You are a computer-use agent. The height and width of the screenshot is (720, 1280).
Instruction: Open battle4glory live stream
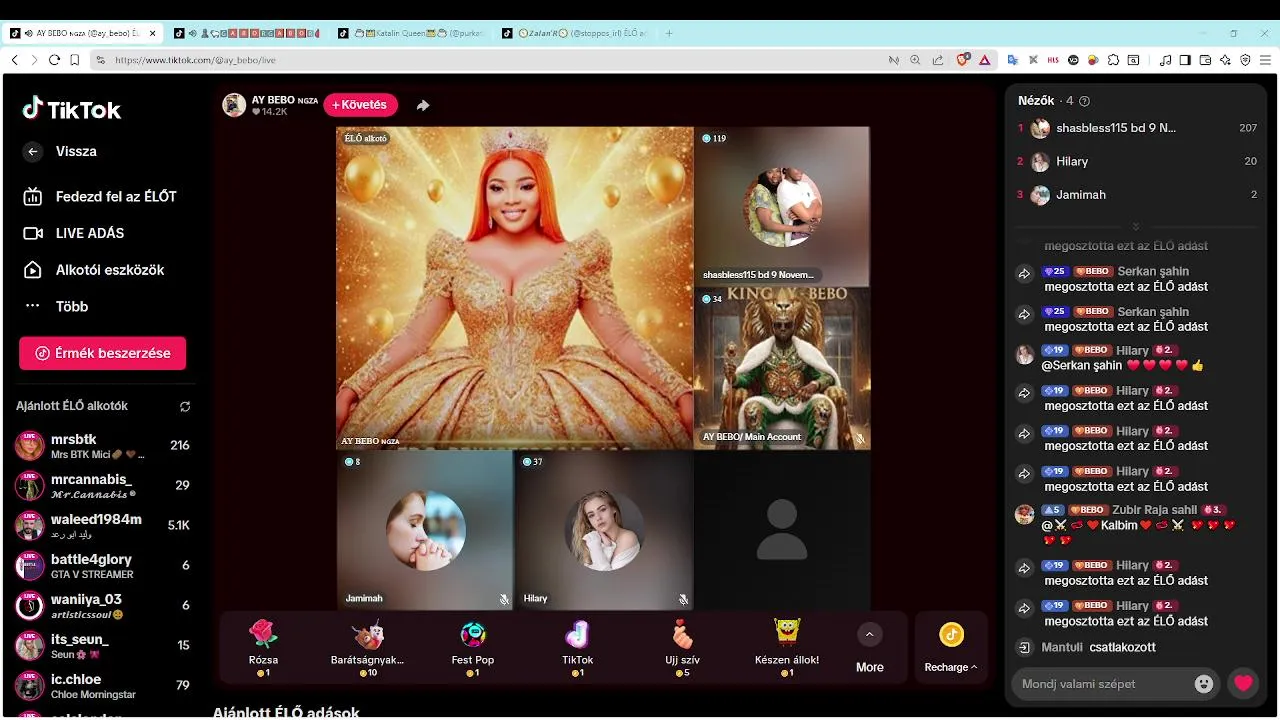point(103,566)
